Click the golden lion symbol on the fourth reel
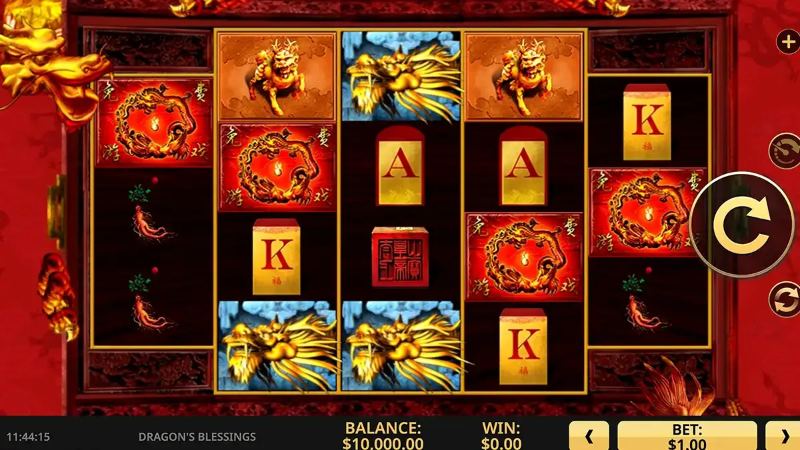The height and width of the screenshot is (450, 800). [x=523, y=77]
